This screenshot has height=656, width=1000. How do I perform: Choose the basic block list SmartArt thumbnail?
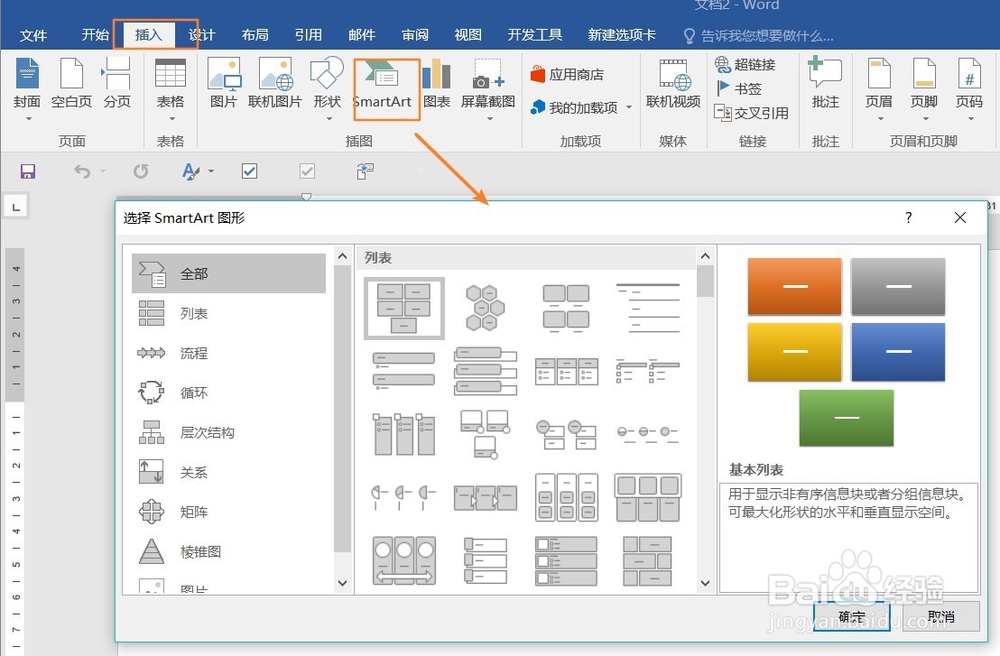coord(404,308)
